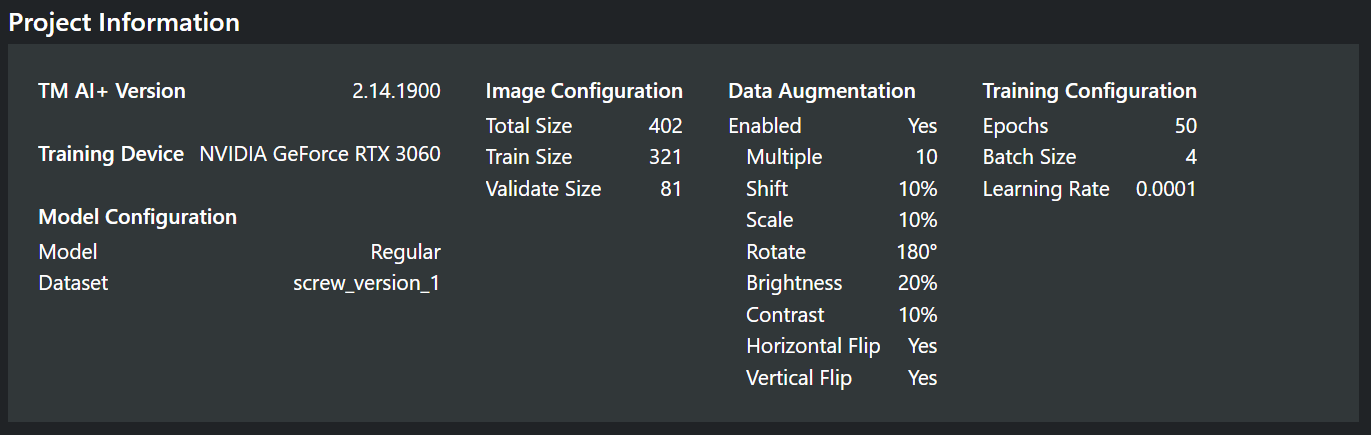Select the NVIDIA GeForce RTX 3060 device text
Image resolution: width=1371 pixels, height=435 pixels.
(x=320, y=154)
